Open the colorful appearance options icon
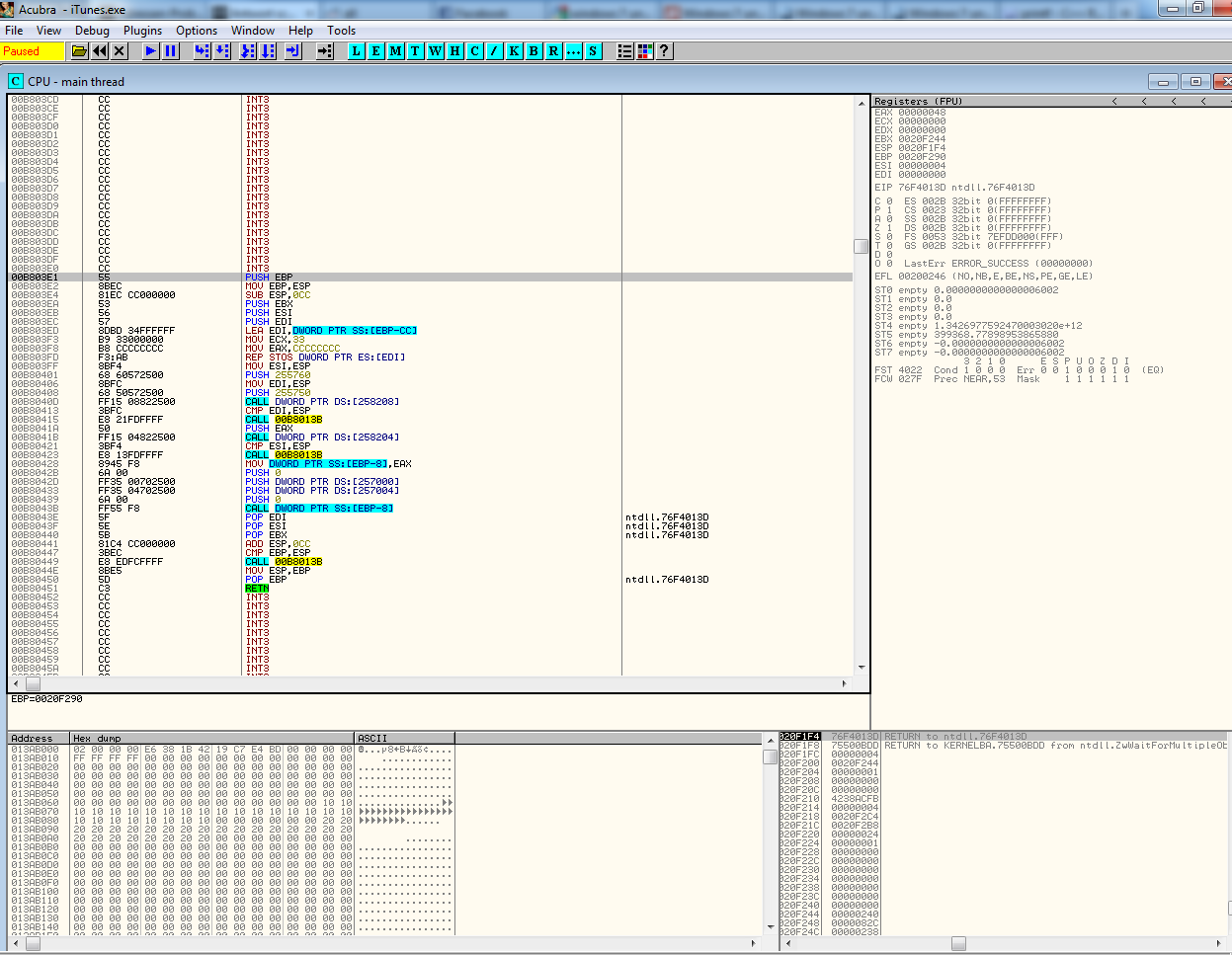1232x955 pixels. point(645,51)
